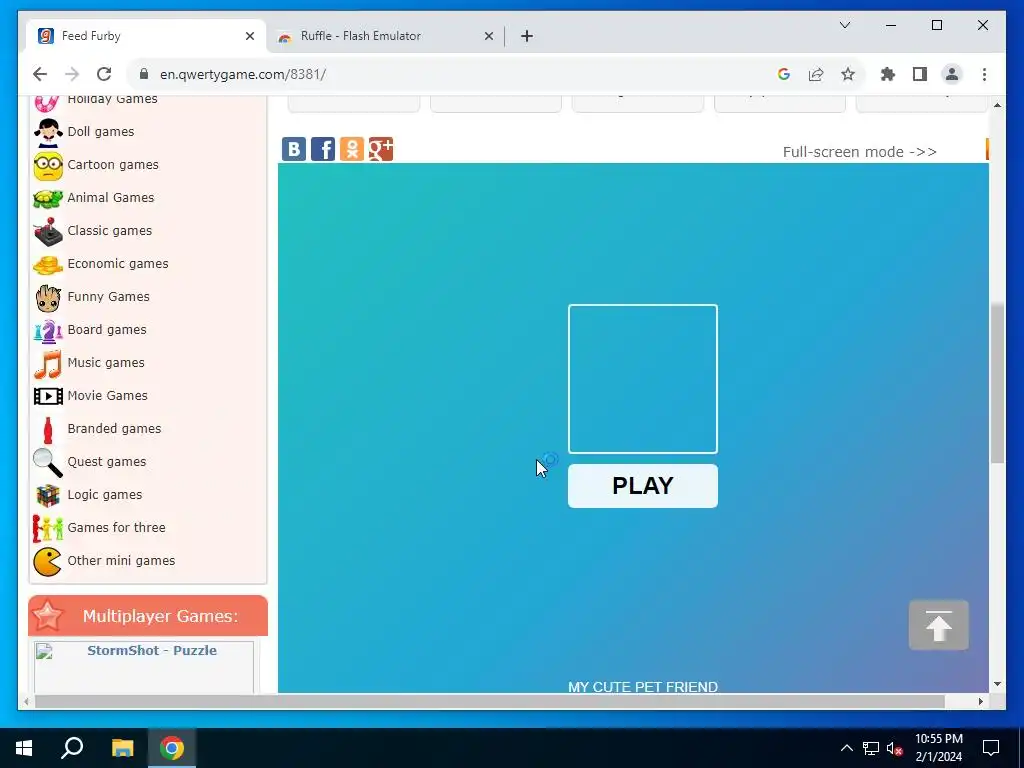Screen dimensions: 1024x768
Task: Click the Animal Games turtle icon
Action: 48,198
